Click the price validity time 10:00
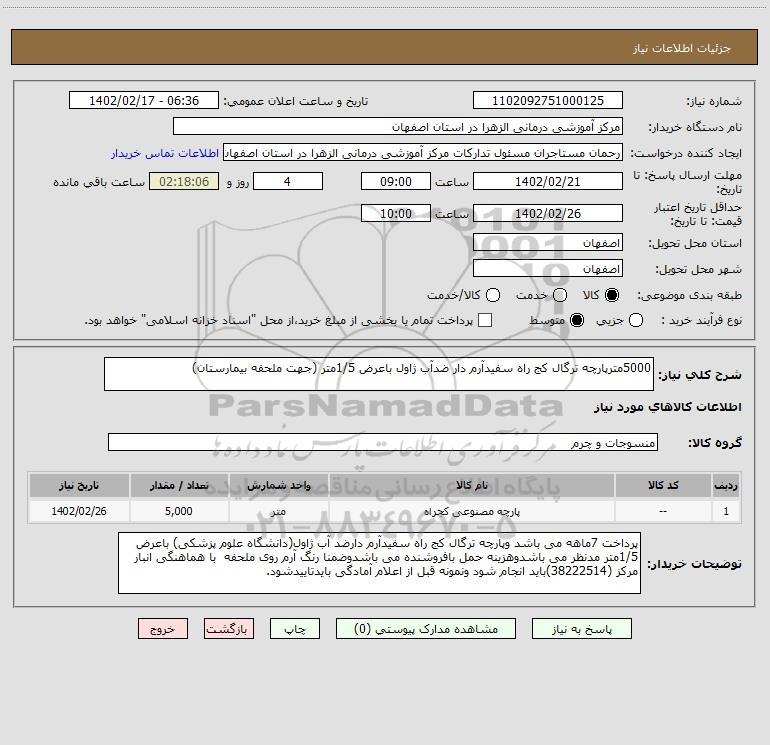The width and height of the screenshot is (770, 745). (396, 214)
